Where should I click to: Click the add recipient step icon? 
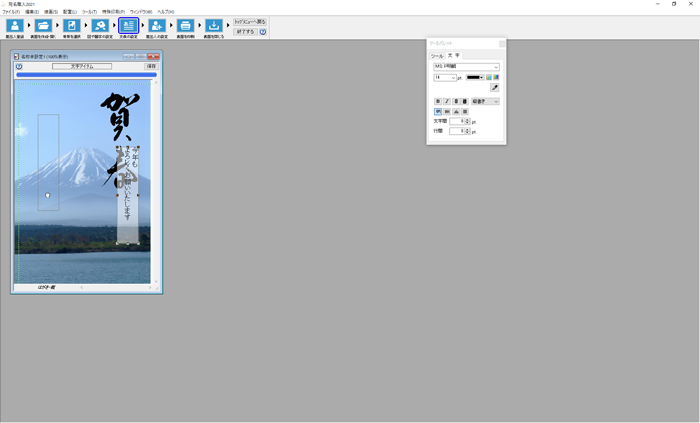(x=157, y=26)
